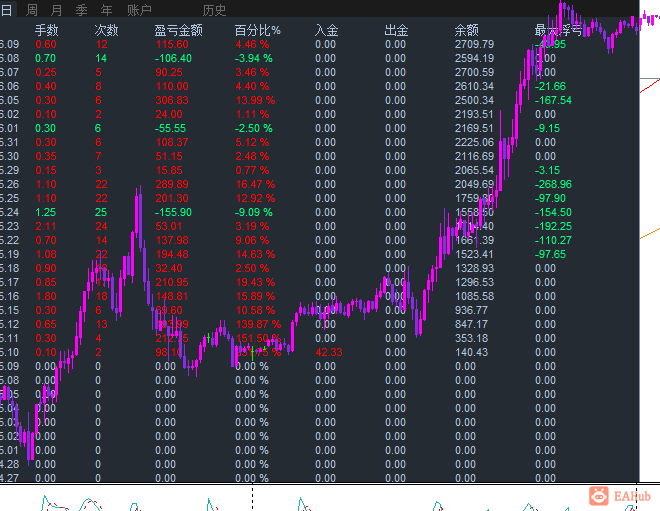660x511 pixels.
Task: Select profit value 108.37
Action: [172, 142]
